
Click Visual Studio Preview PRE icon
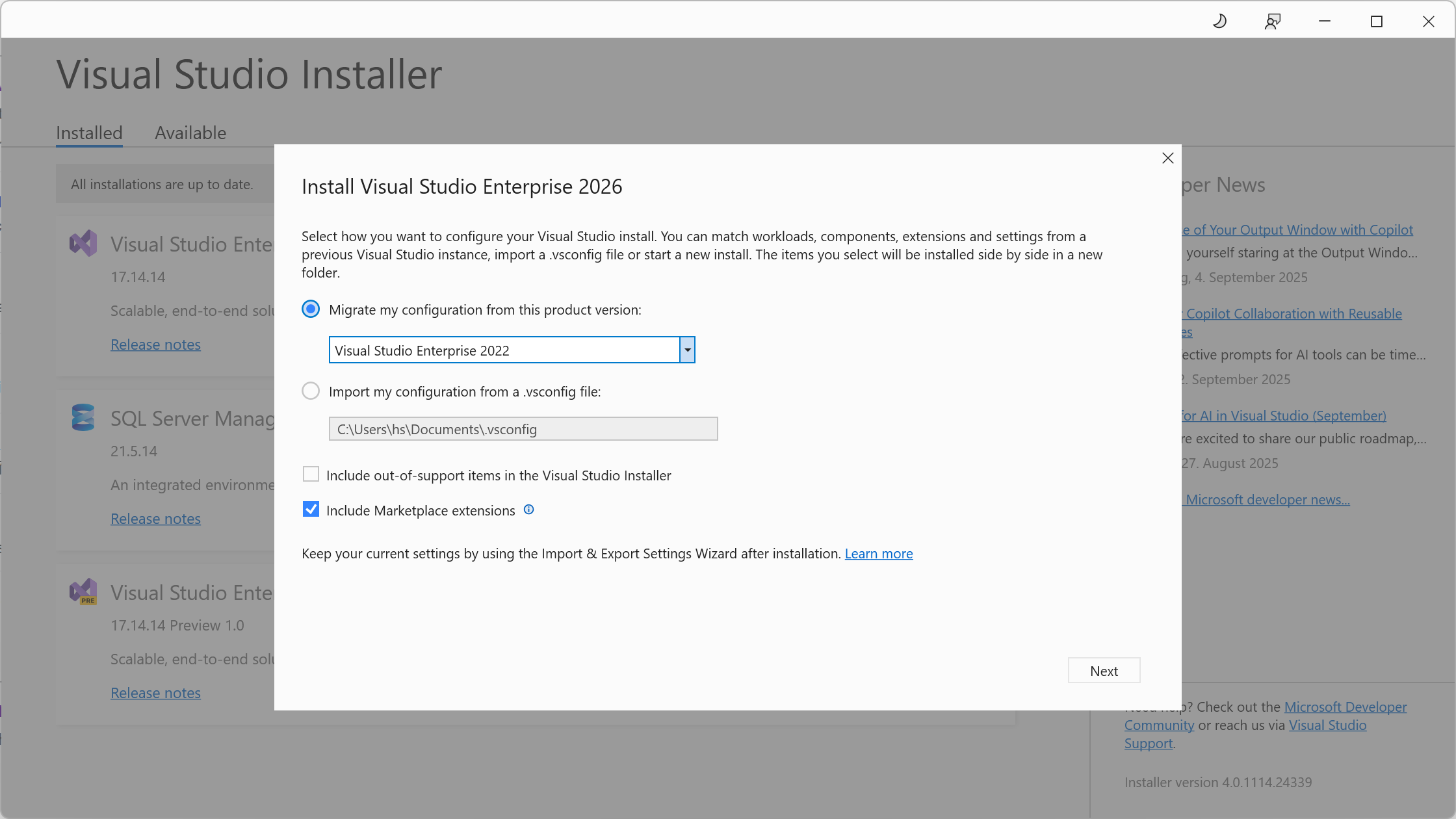click(x=83, y=591)
